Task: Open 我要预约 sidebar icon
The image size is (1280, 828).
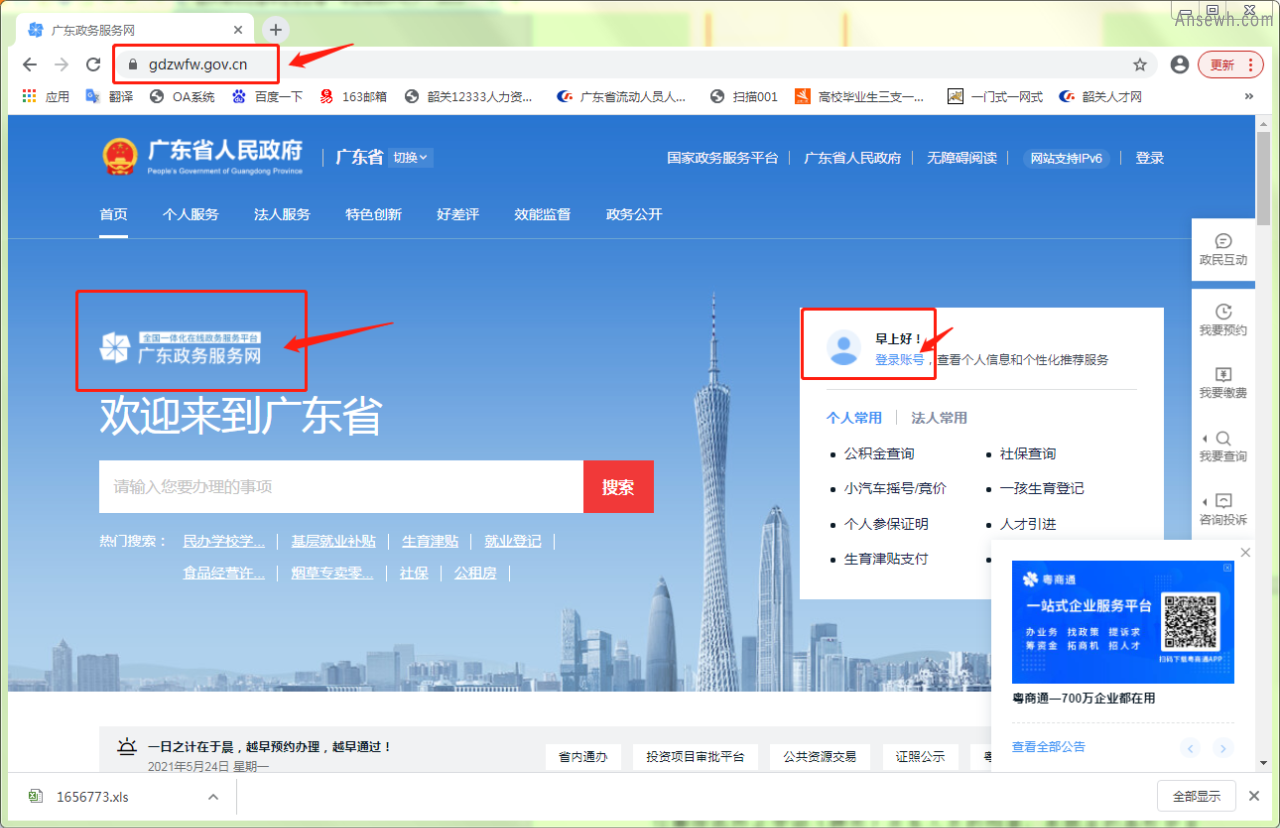Action: 1223,320
